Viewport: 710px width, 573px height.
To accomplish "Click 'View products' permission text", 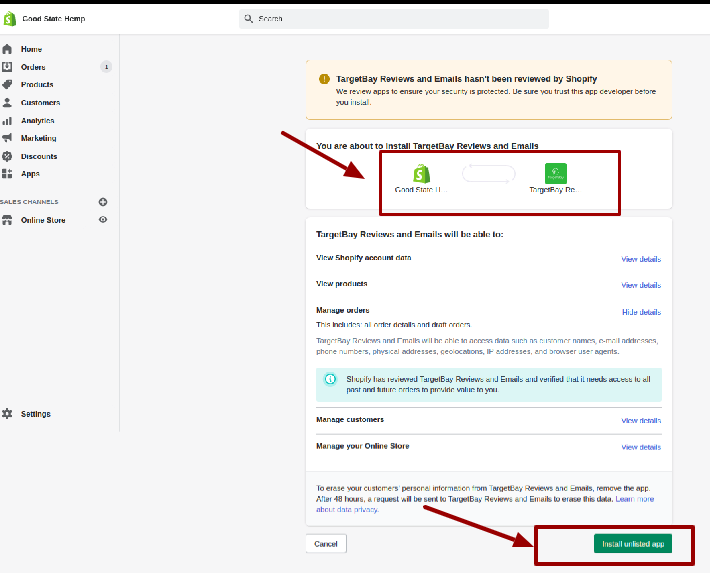I will (x=342, y=284).
